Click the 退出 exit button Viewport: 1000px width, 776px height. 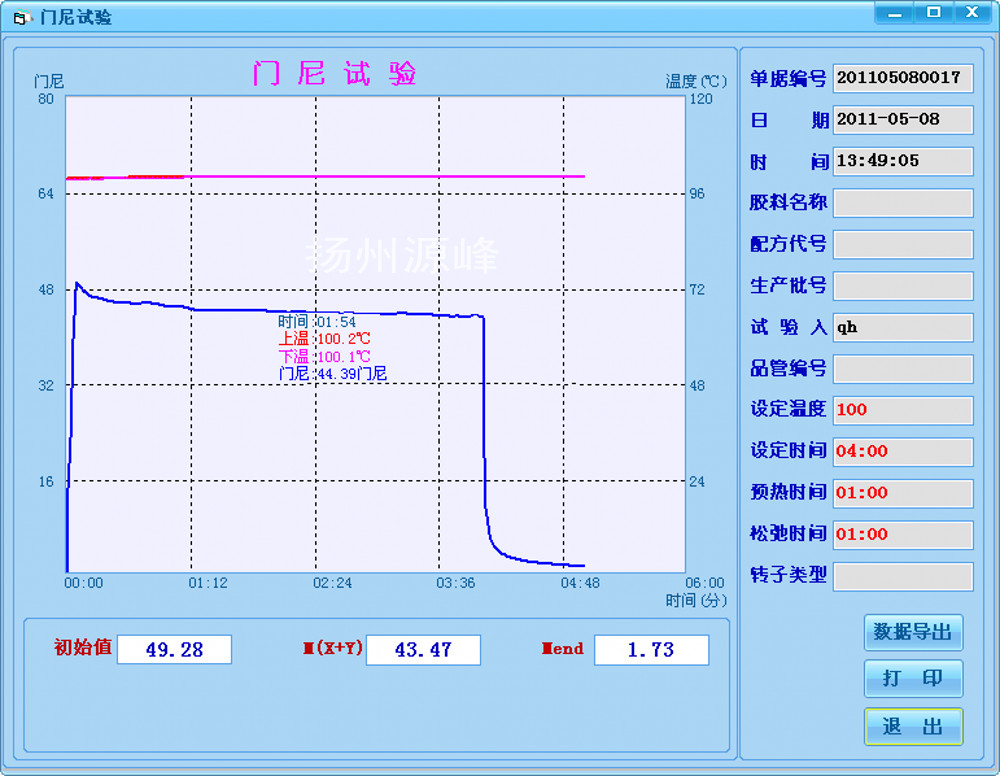click(x=913, y=726)
